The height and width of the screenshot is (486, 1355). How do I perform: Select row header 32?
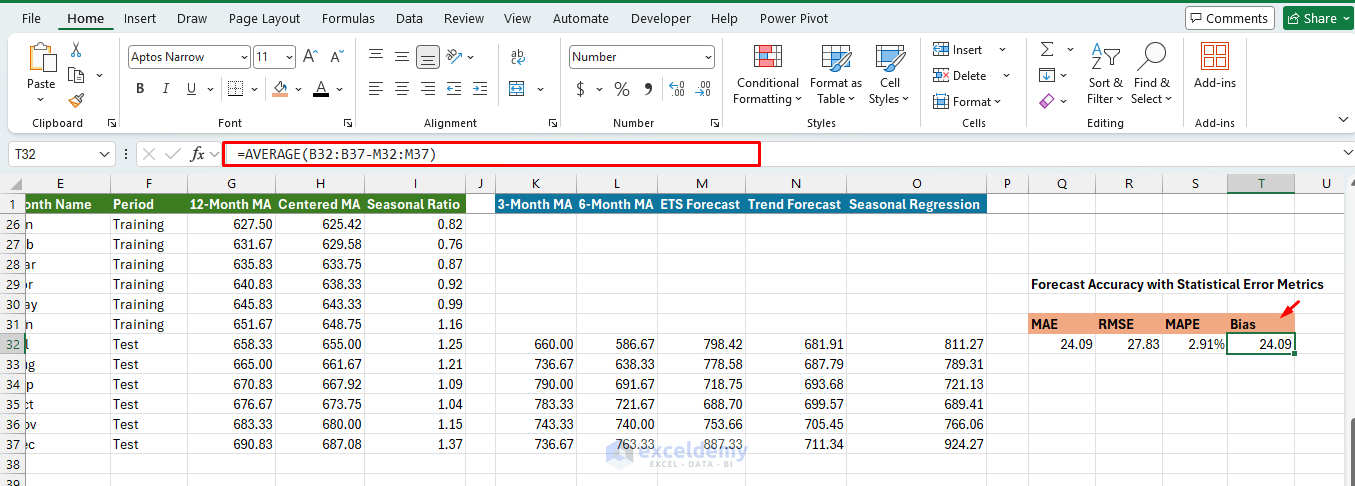click(x=11, y=344)
